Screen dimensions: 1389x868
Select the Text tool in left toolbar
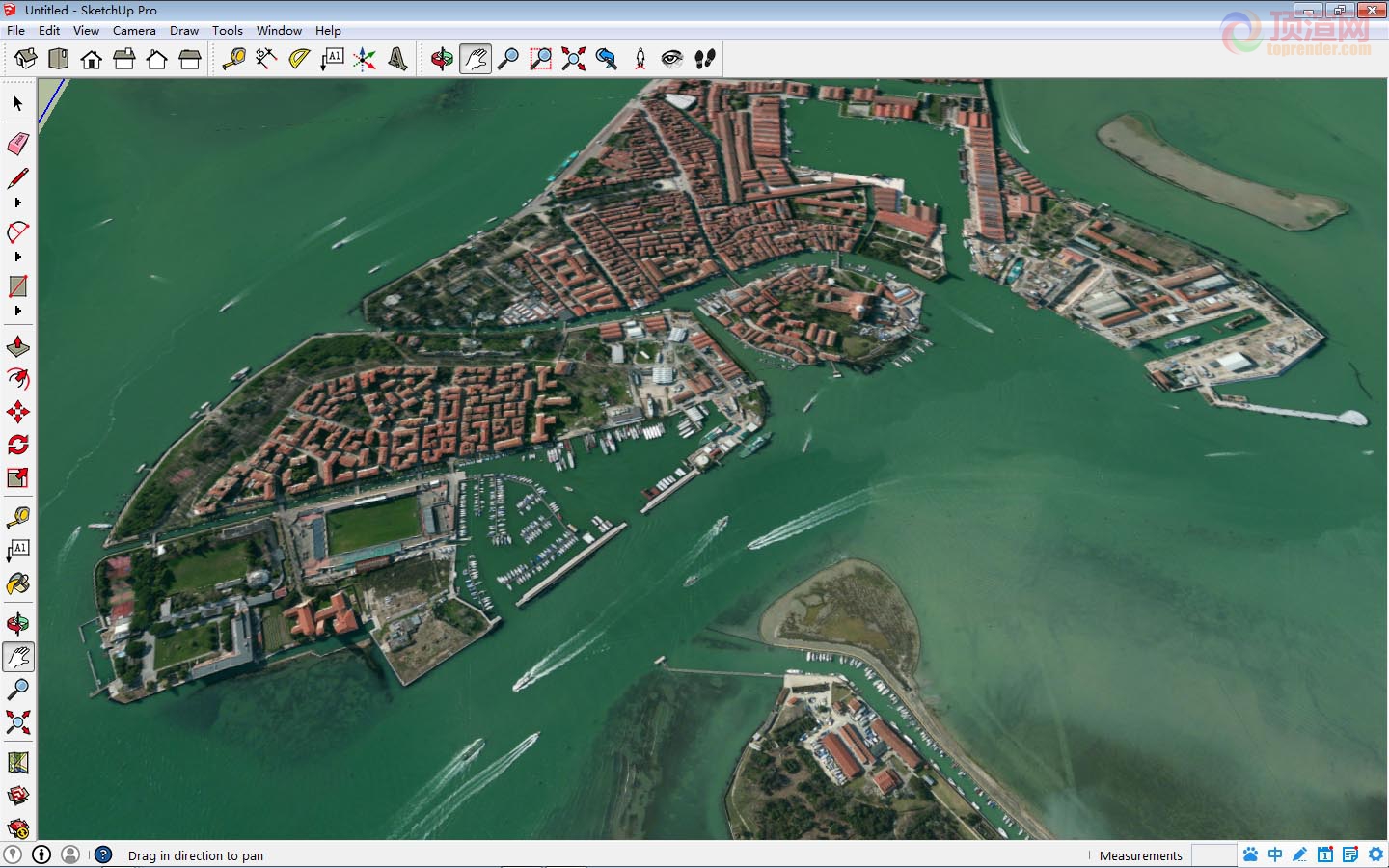point(18,551)
